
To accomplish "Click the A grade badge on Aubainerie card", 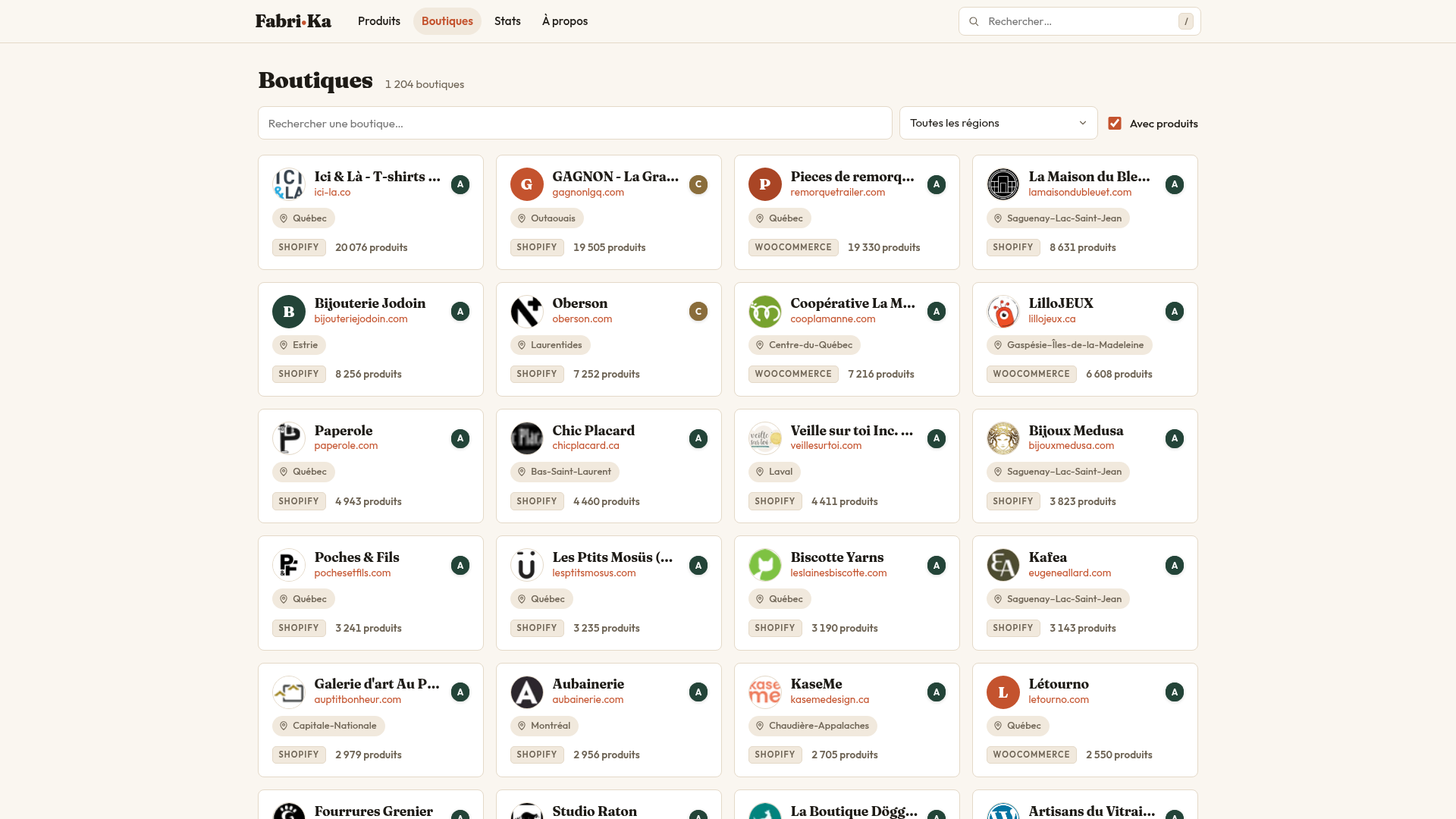I will coord(698,692).
